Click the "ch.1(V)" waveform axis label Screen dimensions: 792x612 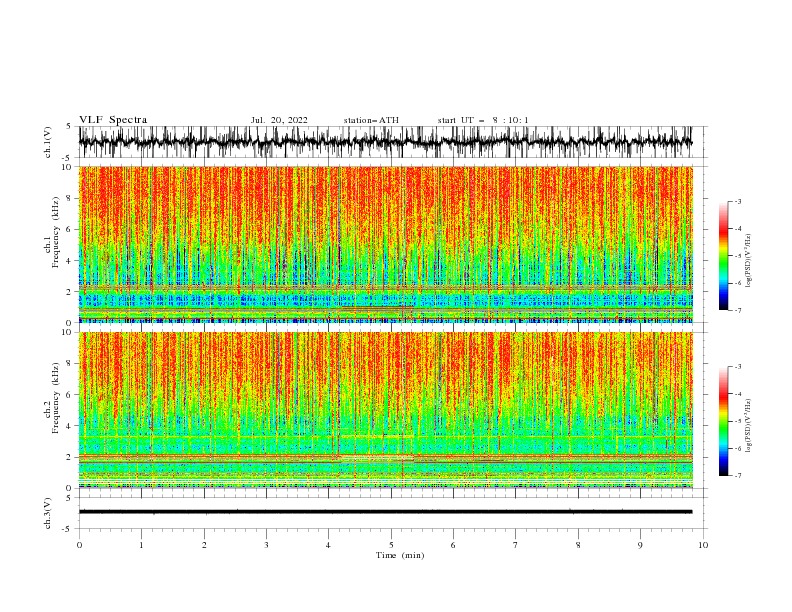click(48, 142)
